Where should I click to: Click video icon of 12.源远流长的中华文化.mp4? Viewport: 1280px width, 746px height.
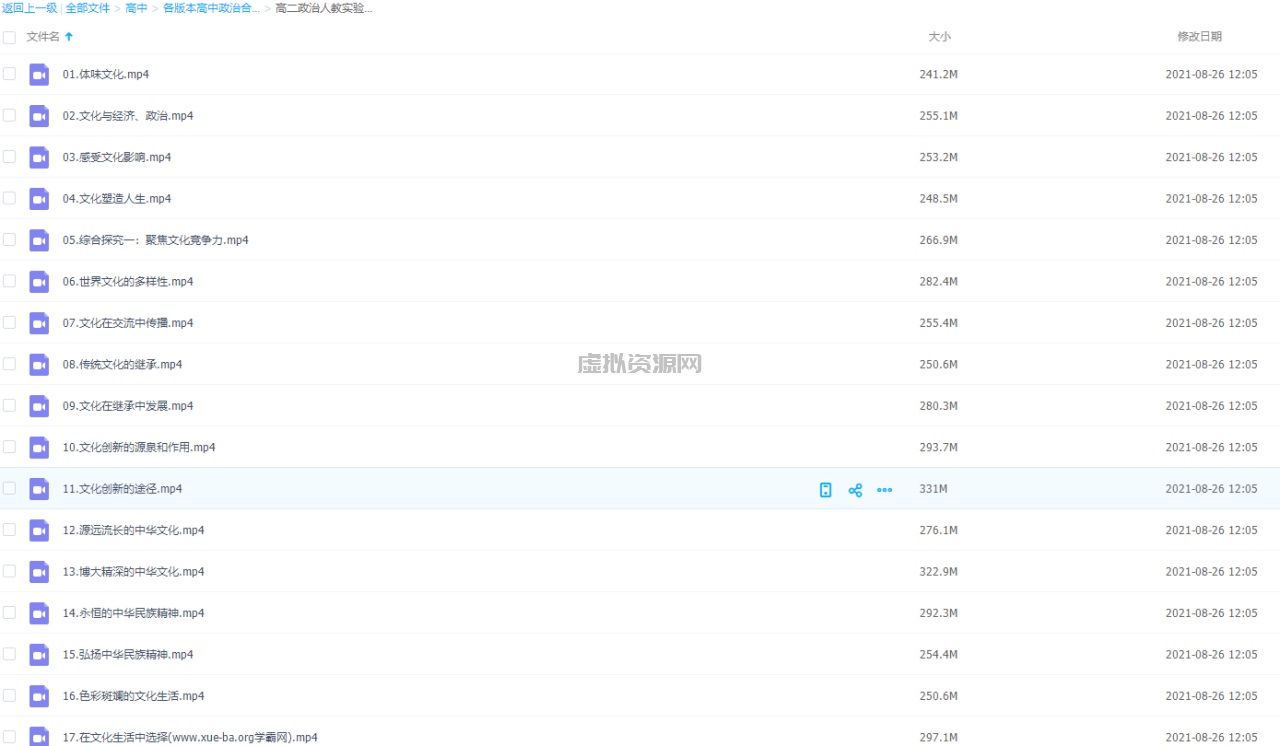(x=39, y=530)
